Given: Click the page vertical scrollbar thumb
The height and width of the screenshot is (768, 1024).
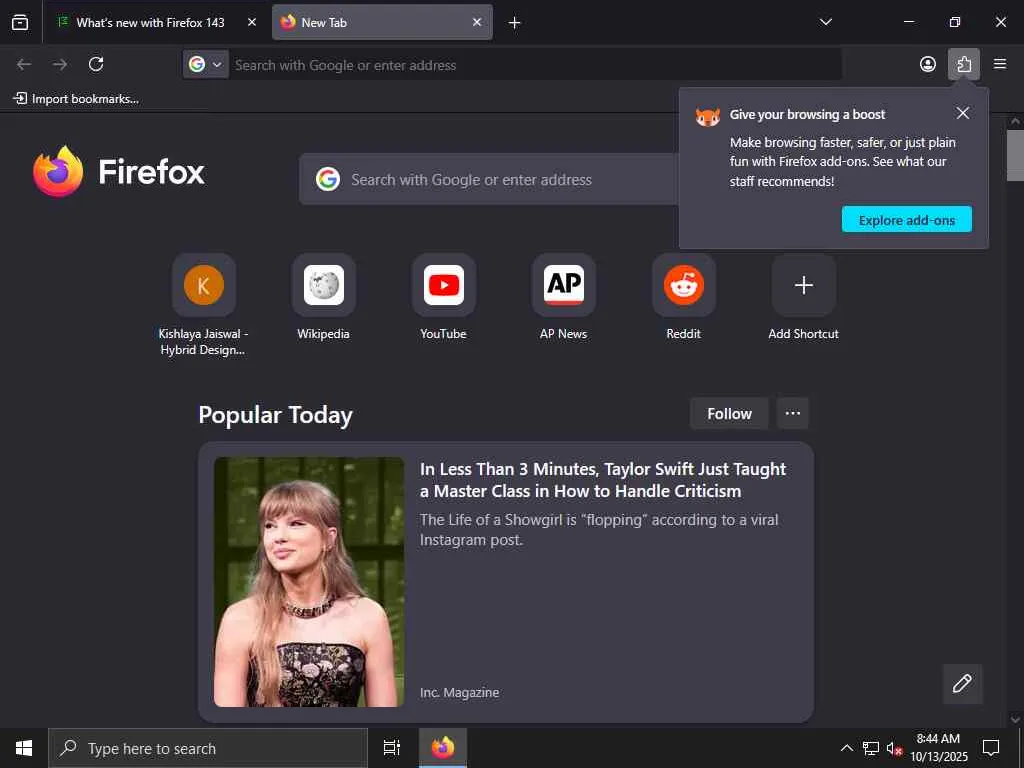Looking at the screenshot, I should pyautogui.click(x=1015, y=155).
